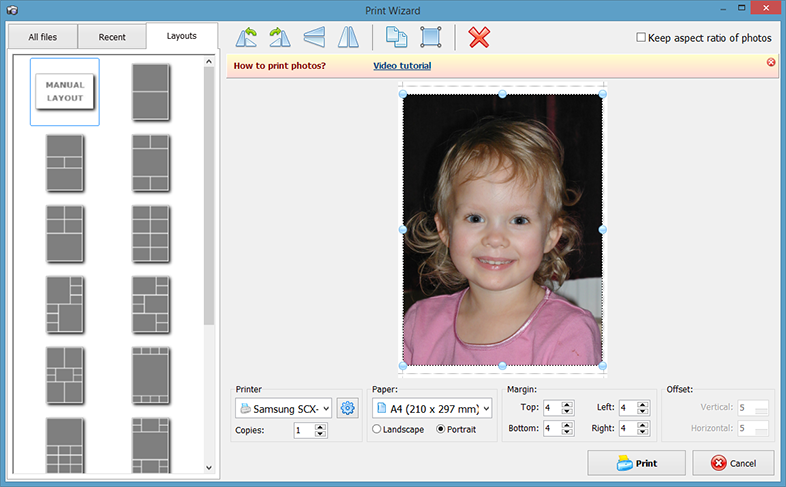This screenshot has width=786, height=487.
Task: Click the Print Wizard app icon
Action: point(13,10)
